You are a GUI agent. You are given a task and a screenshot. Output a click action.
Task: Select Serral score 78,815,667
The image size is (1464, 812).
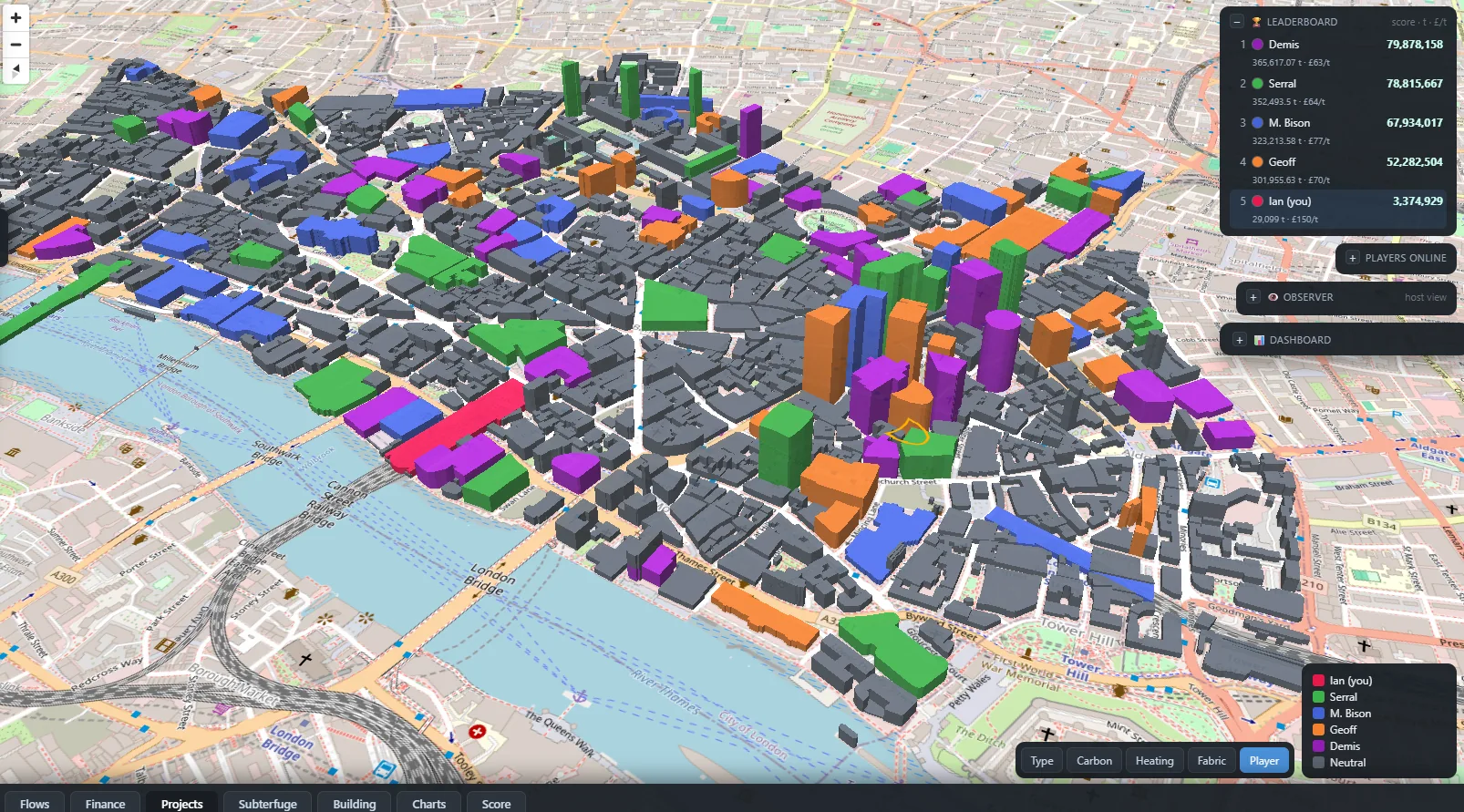click(x=1415, y=84)
